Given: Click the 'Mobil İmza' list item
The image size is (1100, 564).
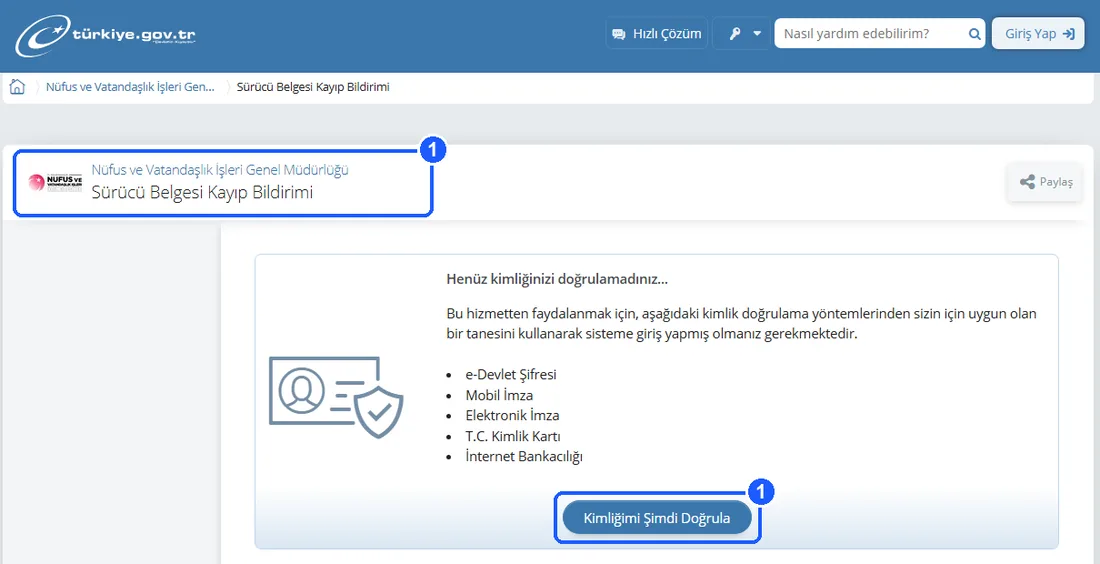Looking at the screenshot, I should (499, 395).
